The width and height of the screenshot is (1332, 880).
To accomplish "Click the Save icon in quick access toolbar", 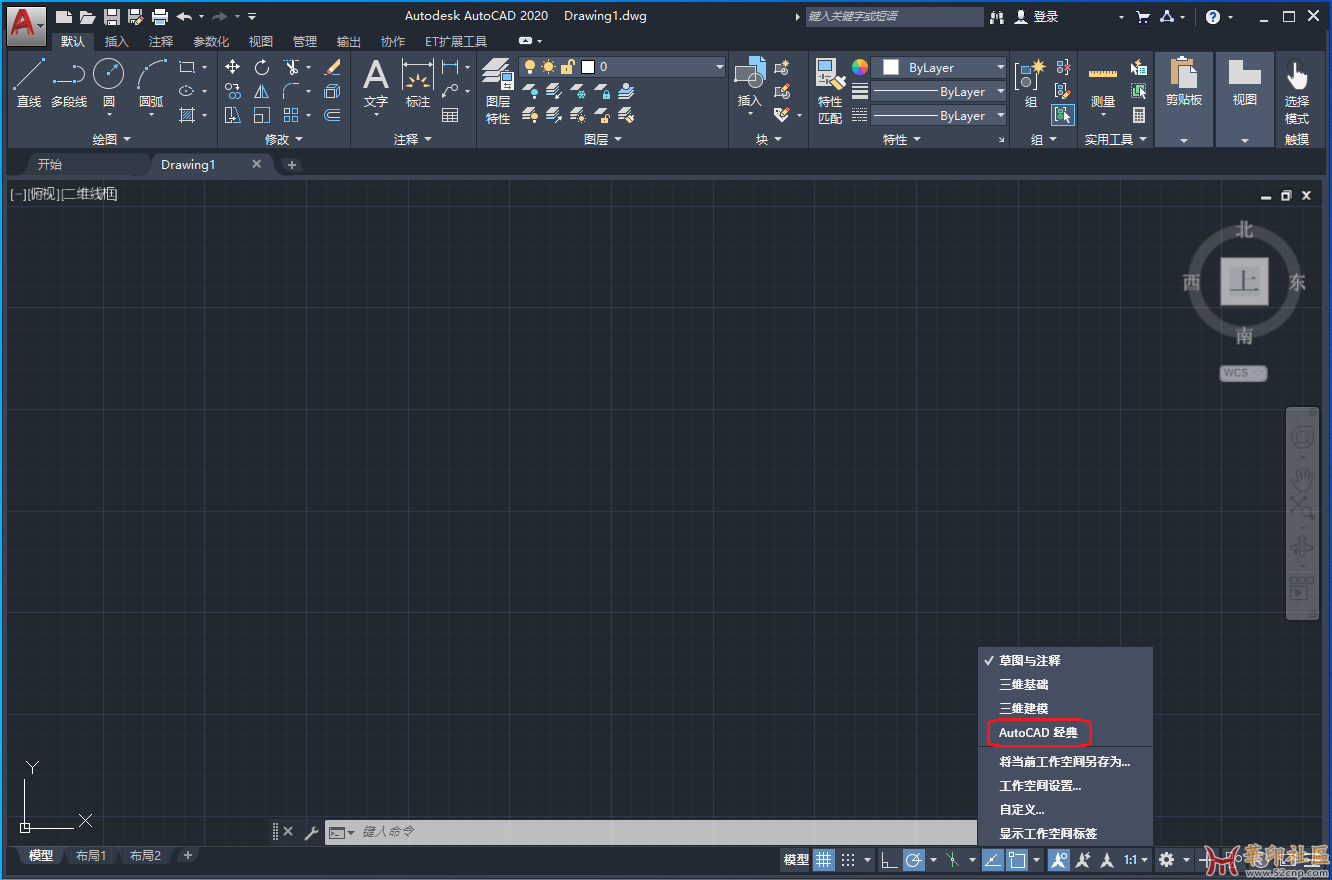I will (x=112, y=16).
